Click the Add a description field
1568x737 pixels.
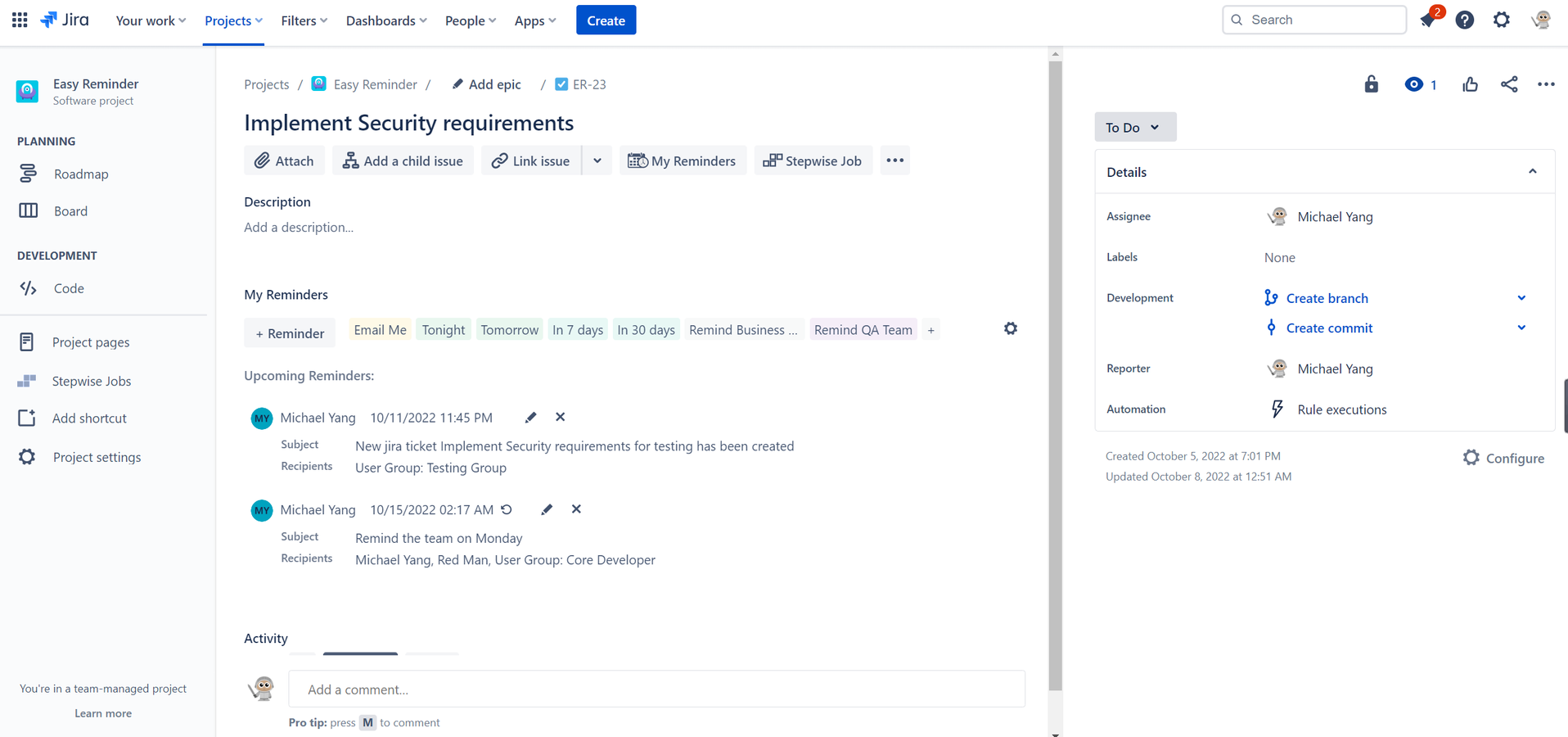pyautogui.click(x=299, y=227)
